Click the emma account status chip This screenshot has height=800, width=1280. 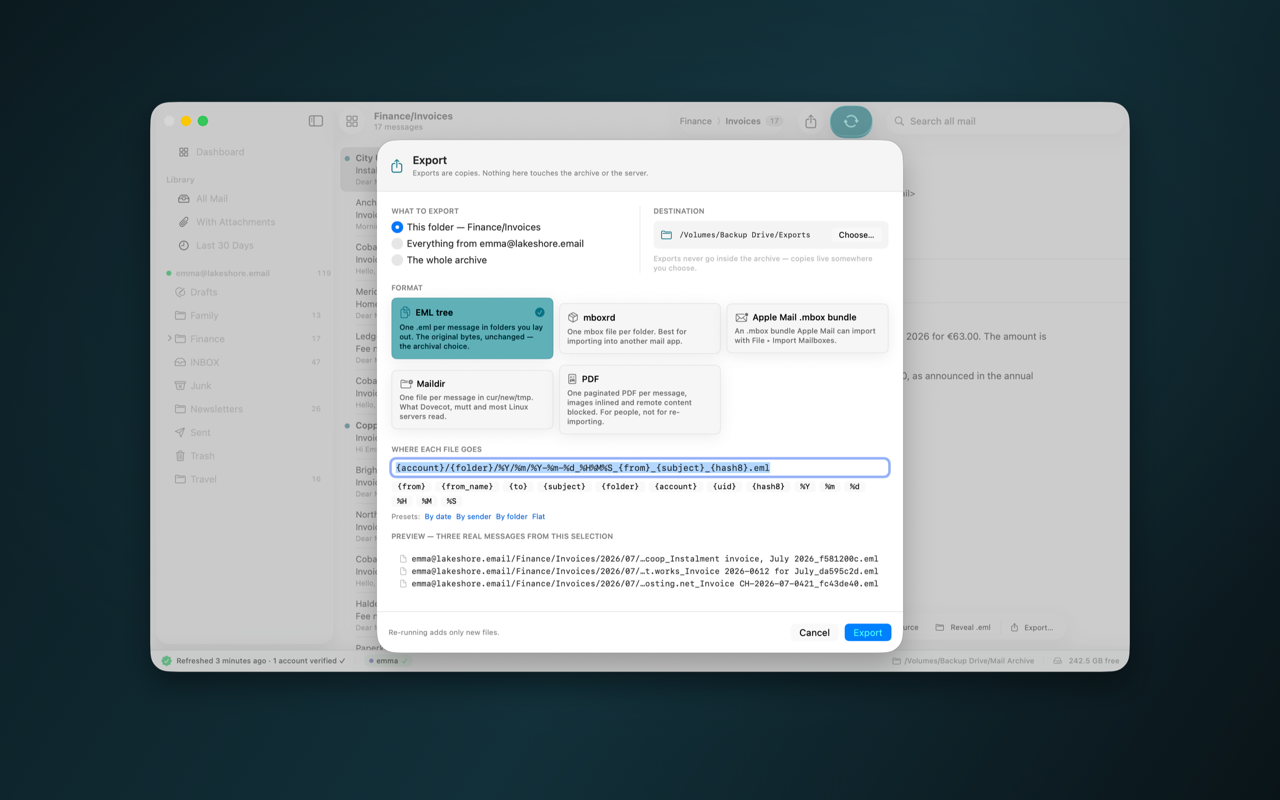coord(390,661)
